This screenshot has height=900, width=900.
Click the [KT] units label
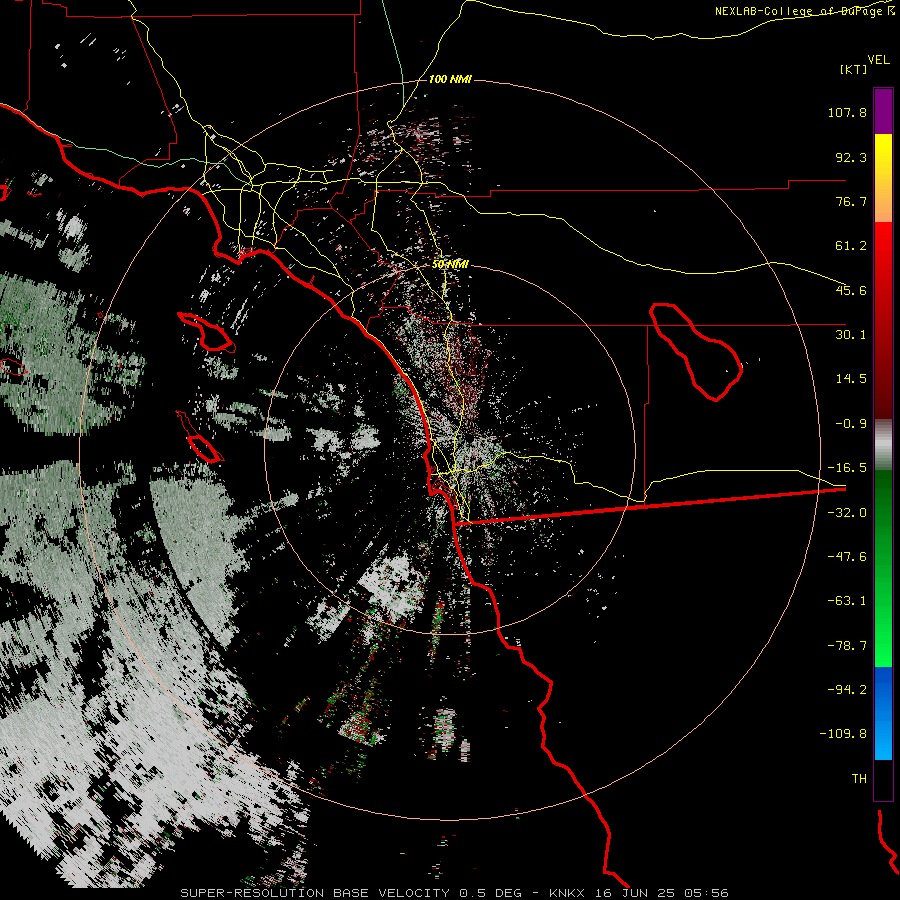click(854, 69)
